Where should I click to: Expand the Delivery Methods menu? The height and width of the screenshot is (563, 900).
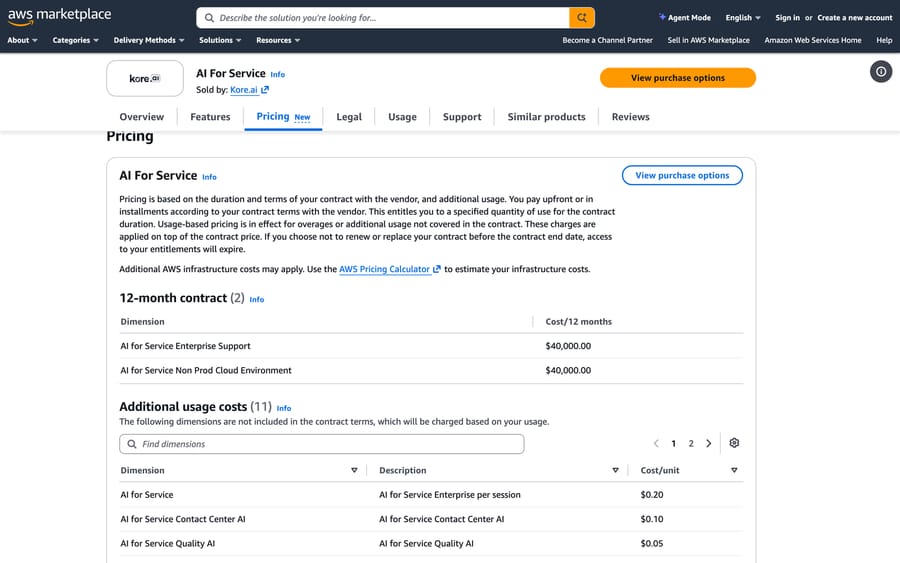[x=149, y=40]
